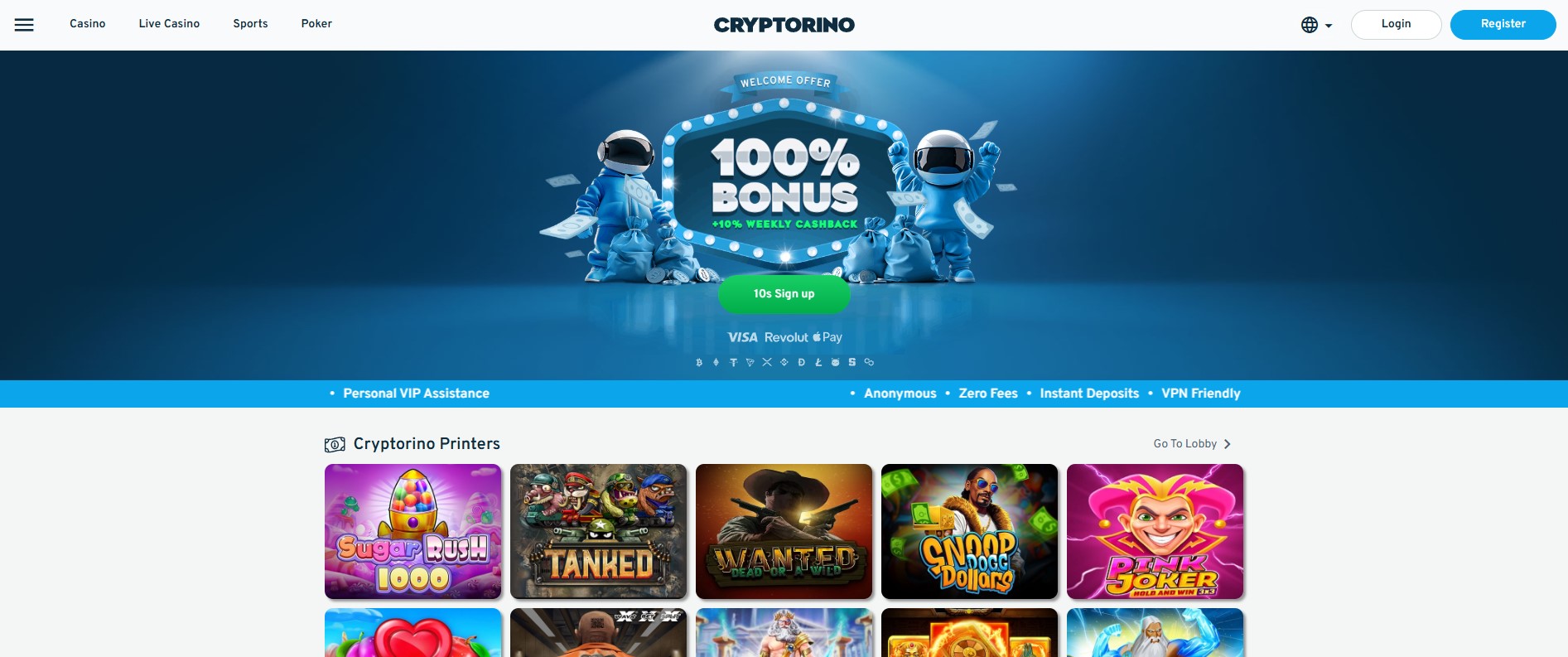Expand the language dropdown arrow
This screenshot has width=1568, height=657.
[x=1329, y=26]
